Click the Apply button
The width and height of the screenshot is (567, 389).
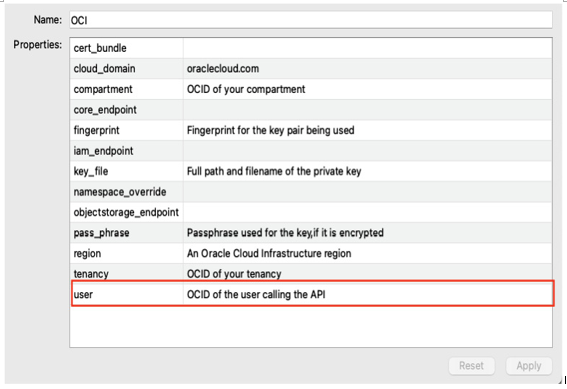[529, 366]
